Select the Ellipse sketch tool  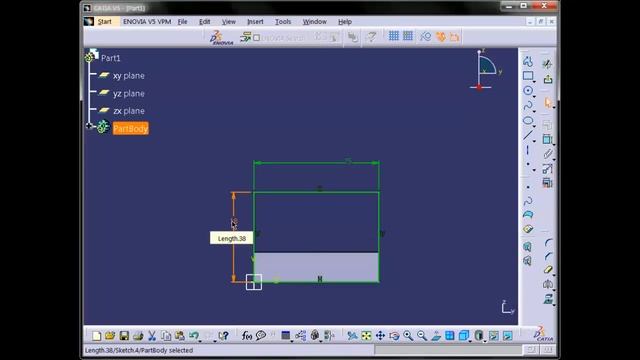tap(528, 120)
